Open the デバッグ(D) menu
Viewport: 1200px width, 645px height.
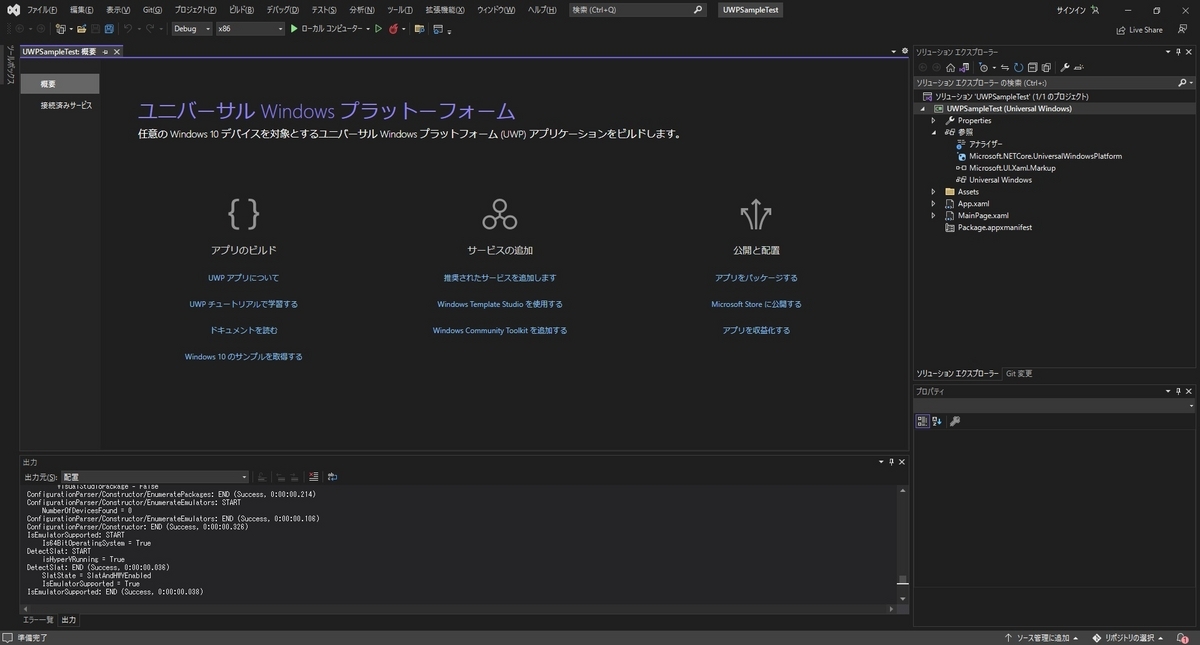[x=283, y=9]
